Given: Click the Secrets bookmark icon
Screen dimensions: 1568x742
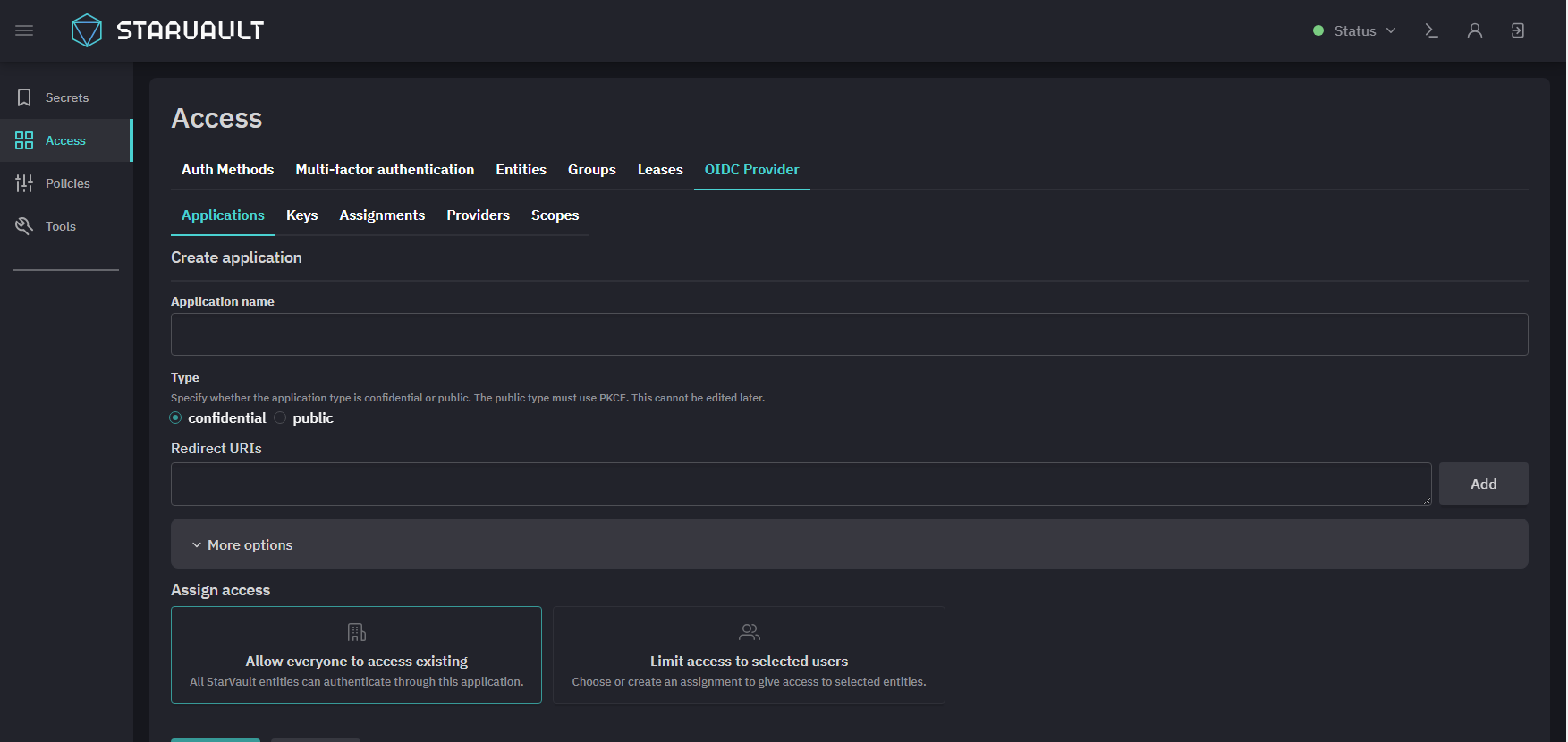Looking at the screenshot, I should [x=24, y=97].
